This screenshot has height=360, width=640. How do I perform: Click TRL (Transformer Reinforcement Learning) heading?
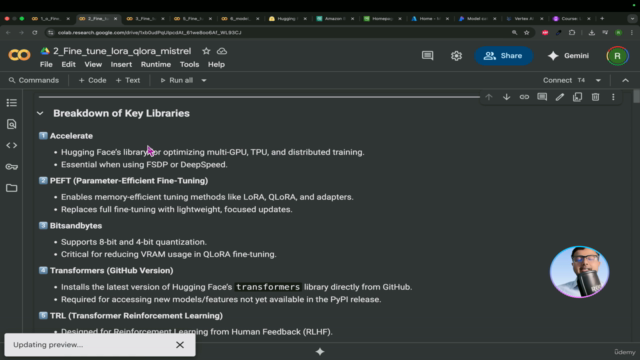pos(136,316)
